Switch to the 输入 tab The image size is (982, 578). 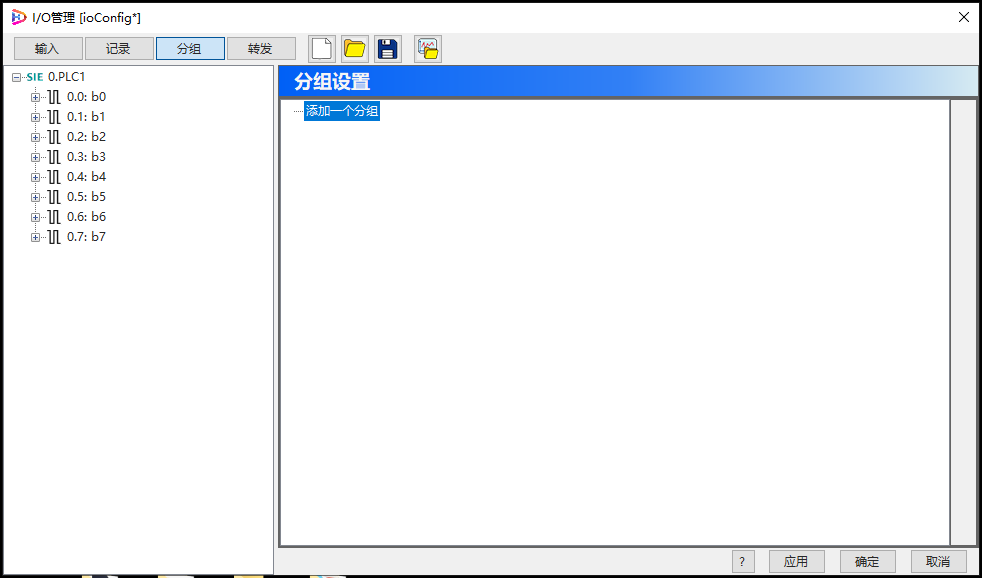tap(48, 49)
